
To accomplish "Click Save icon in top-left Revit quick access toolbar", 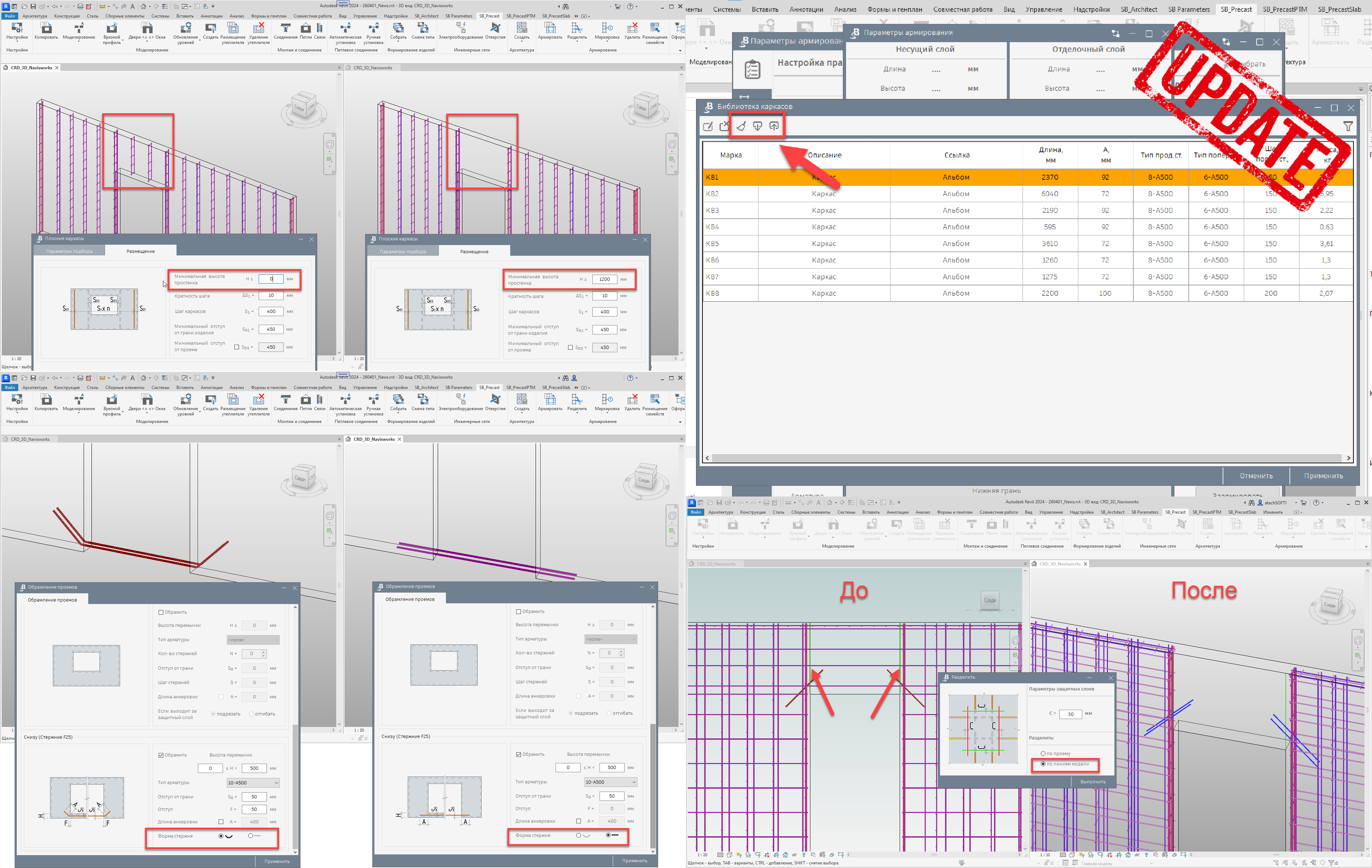I will pyautogui.click(x=33, y=6).
